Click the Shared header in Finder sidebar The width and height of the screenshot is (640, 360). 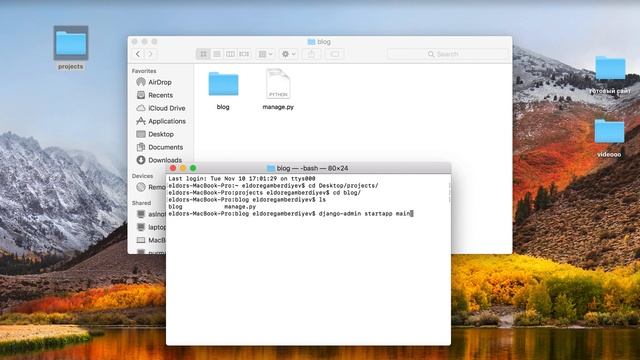[141, 203]
